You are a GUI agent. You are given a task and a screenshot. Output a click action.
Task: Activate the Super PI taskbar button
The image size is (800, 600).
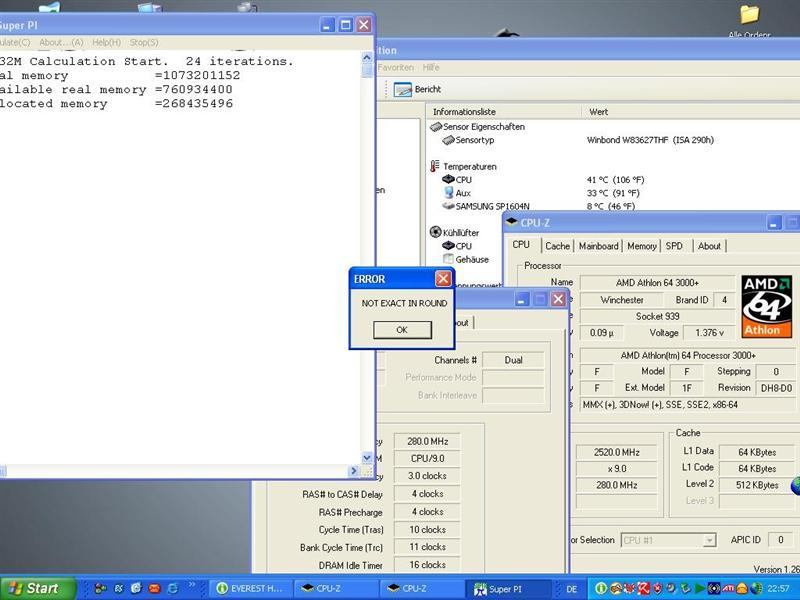509,589
